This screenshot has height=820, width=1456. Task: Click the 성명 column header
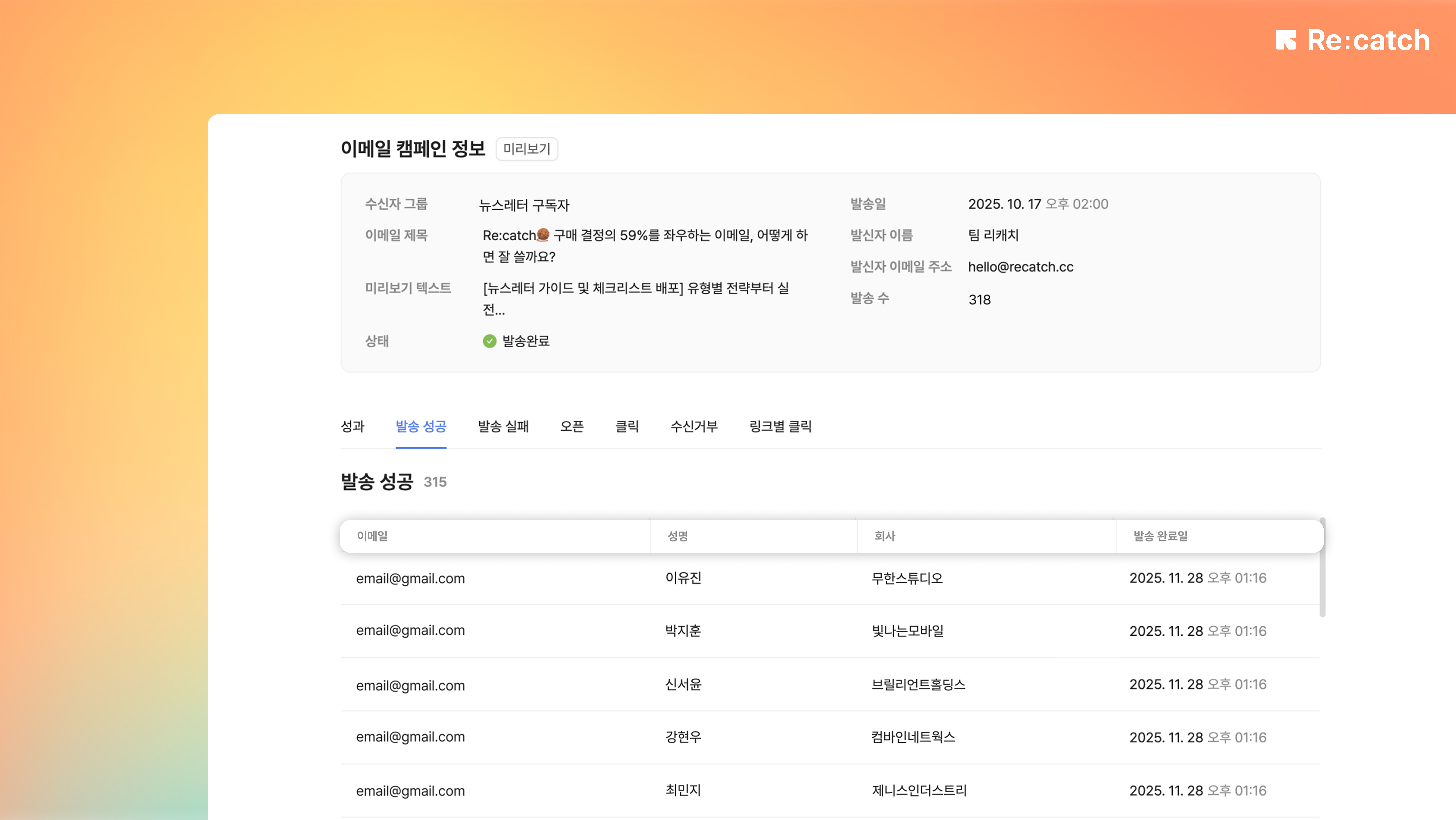point(678,536)
